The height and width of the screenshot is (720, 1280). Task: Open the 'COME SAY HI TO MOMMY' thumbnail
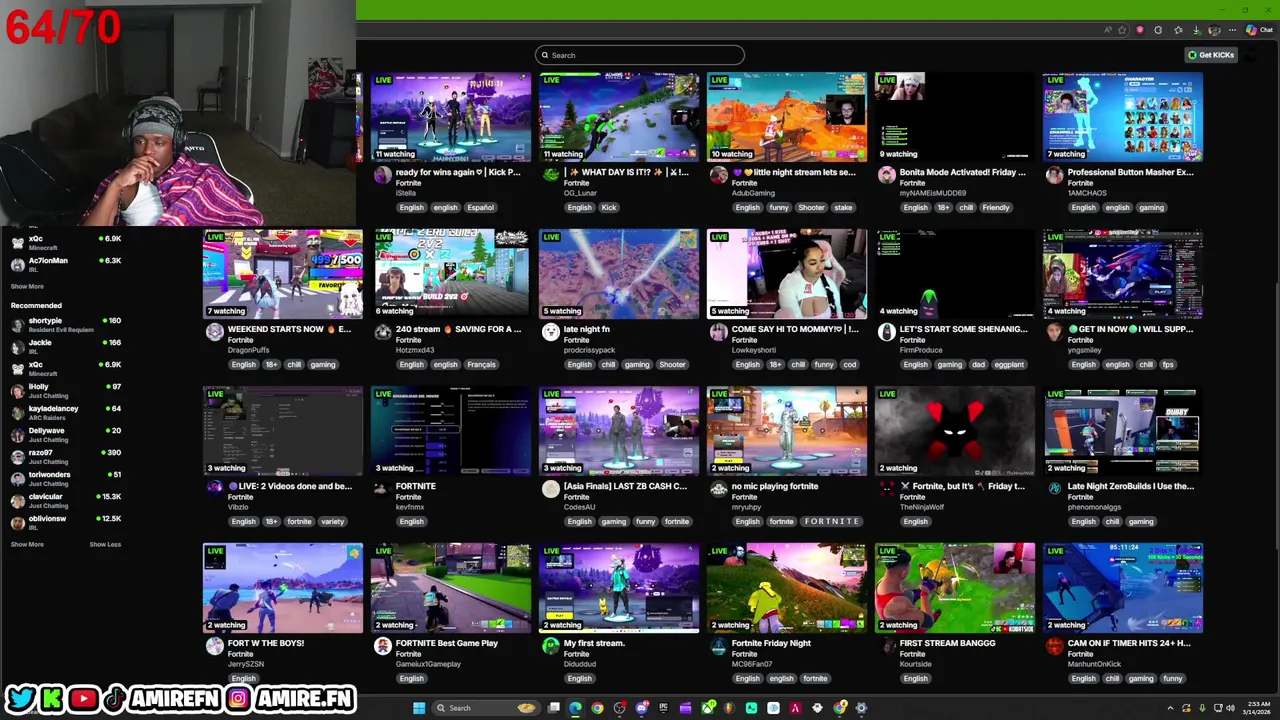point(787,274)
